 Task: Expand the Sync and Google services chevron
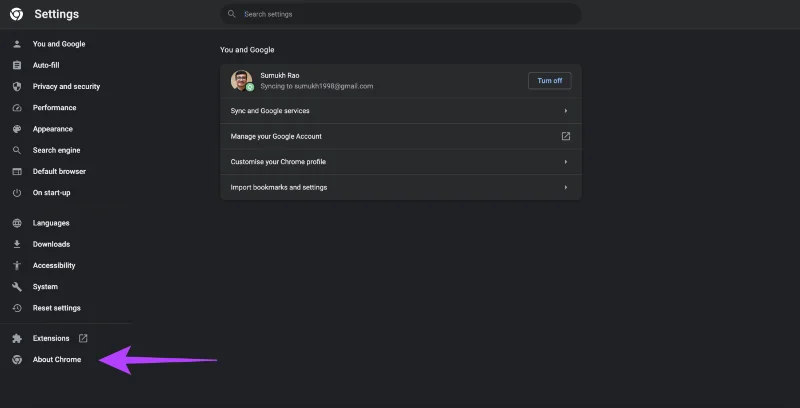click(566, 111)
